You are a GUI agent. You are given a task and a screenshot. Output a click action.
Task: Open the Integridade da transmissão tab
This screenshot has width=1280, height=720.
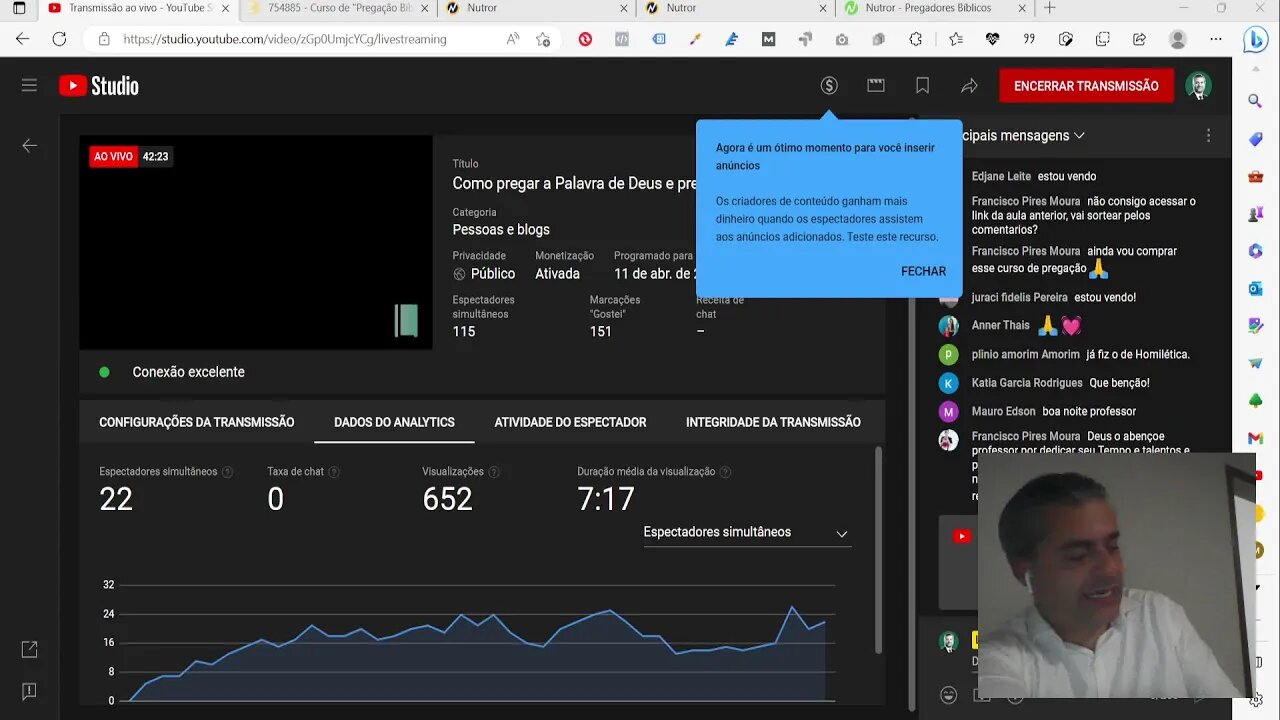(x=773, y=422)
